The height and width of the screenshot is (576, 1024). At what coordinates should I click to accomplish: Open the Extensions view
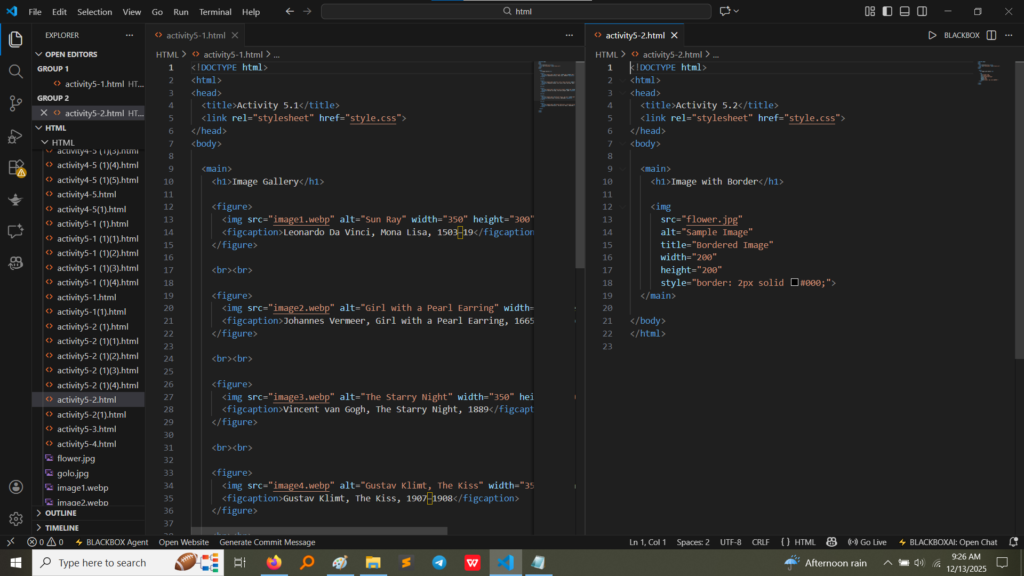click(16, 167)
